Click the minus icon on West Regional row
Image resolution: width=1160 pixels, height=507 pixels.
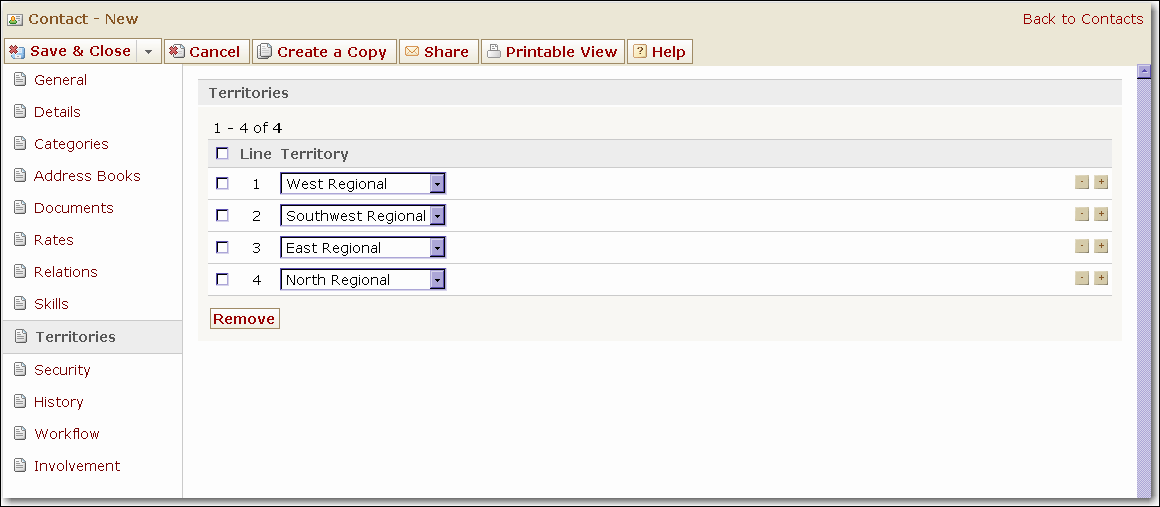1082,182
